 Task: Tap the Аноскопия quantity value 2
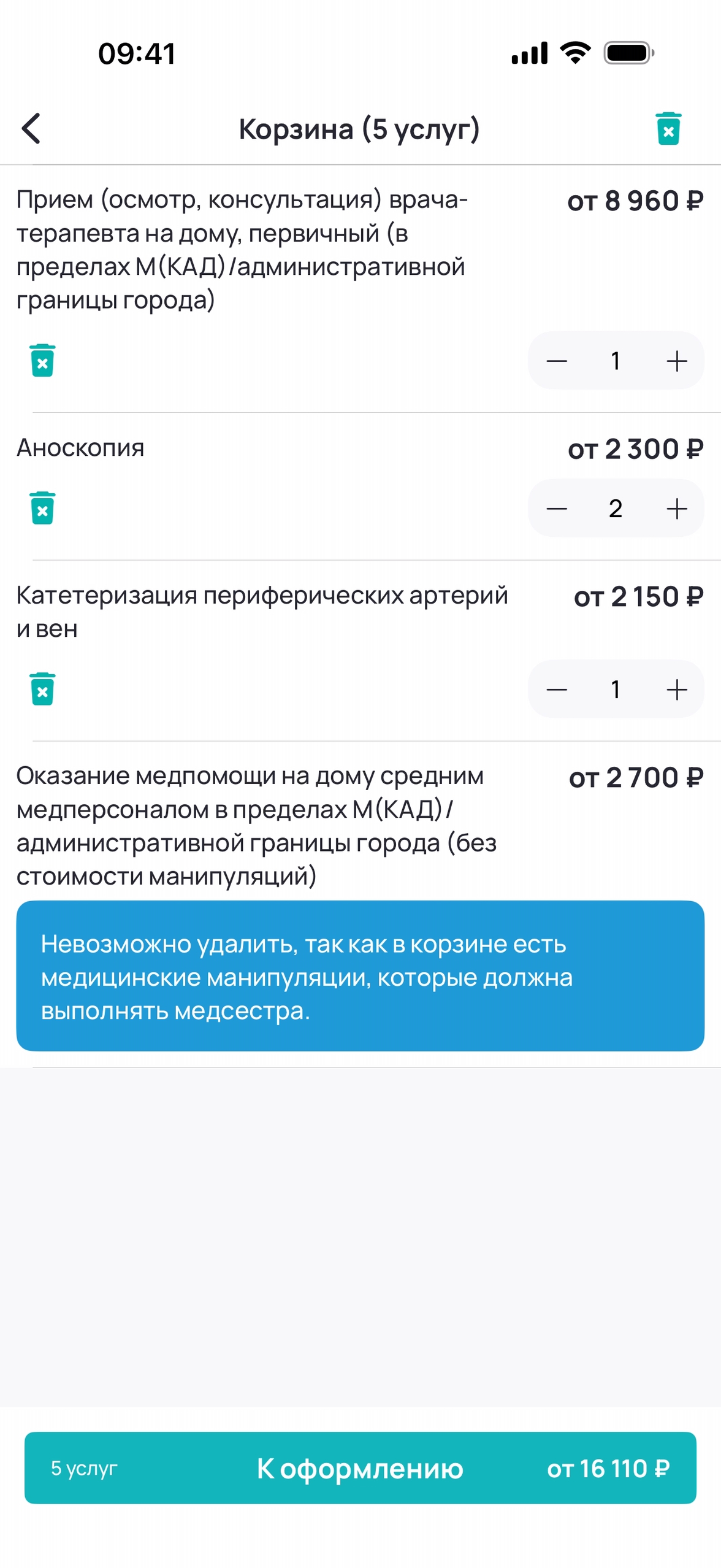pos(616,509)
